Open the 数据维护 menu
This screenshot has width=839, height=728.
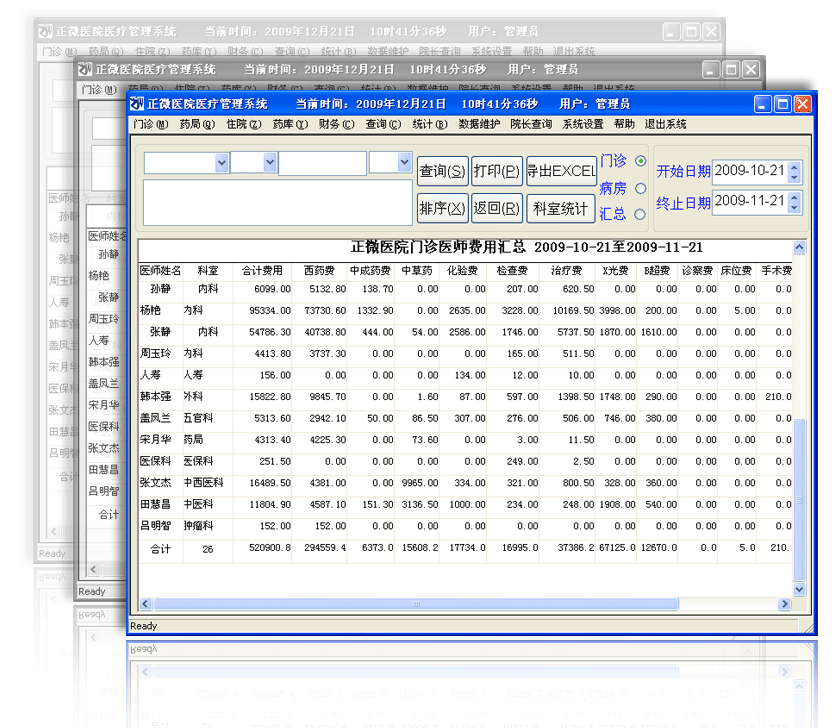[x=479, y=124]
